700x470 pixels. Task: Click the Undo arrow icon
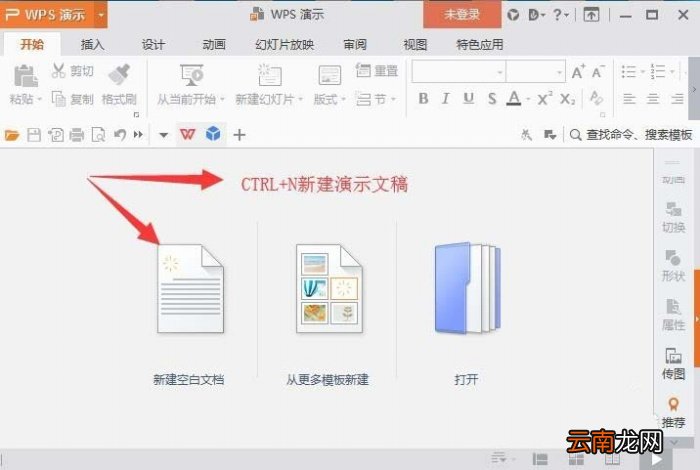[120, 134]
